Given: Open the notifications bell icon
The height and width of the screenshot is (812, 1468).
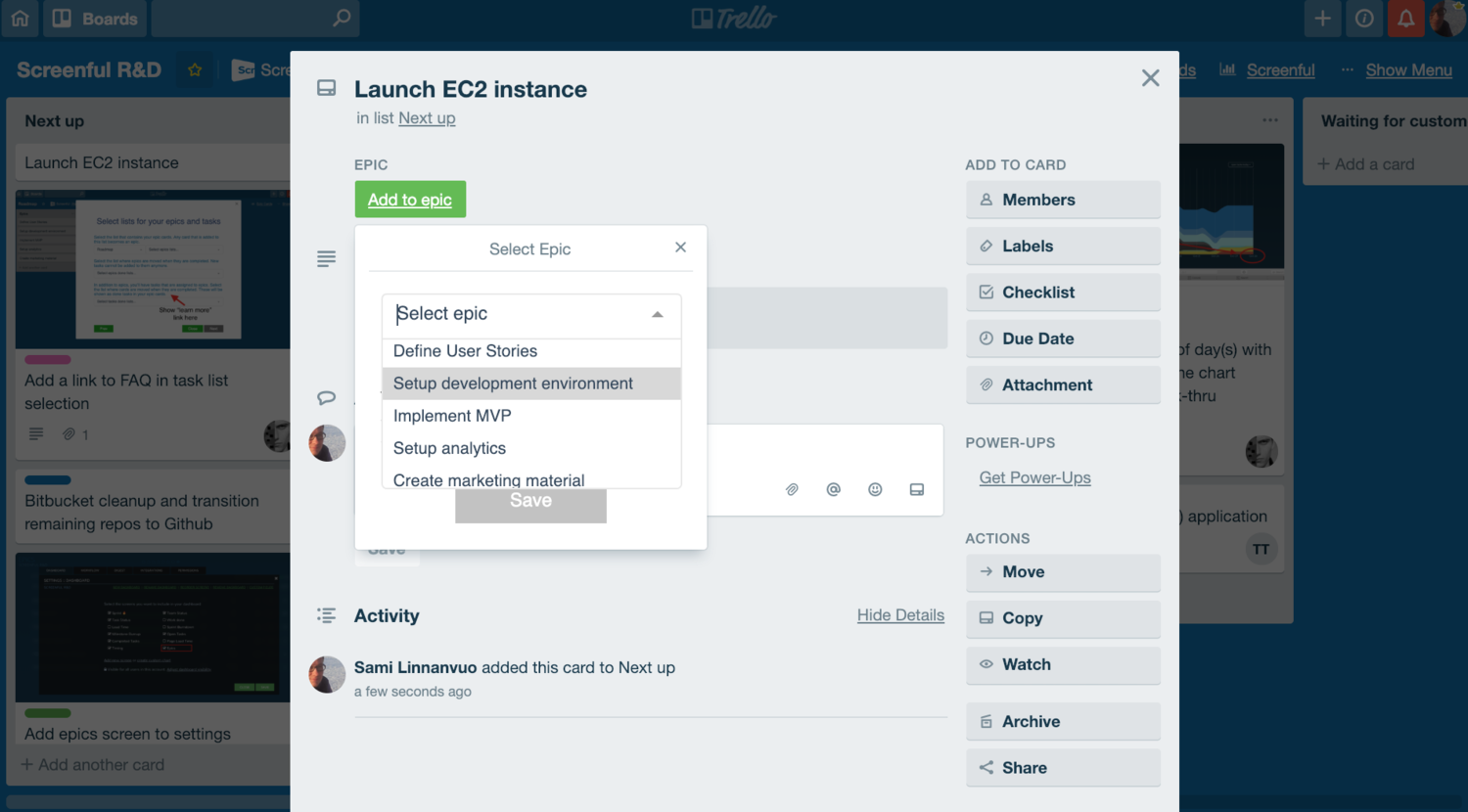Looking at the screenshot, I should [x=1405, y=19].
